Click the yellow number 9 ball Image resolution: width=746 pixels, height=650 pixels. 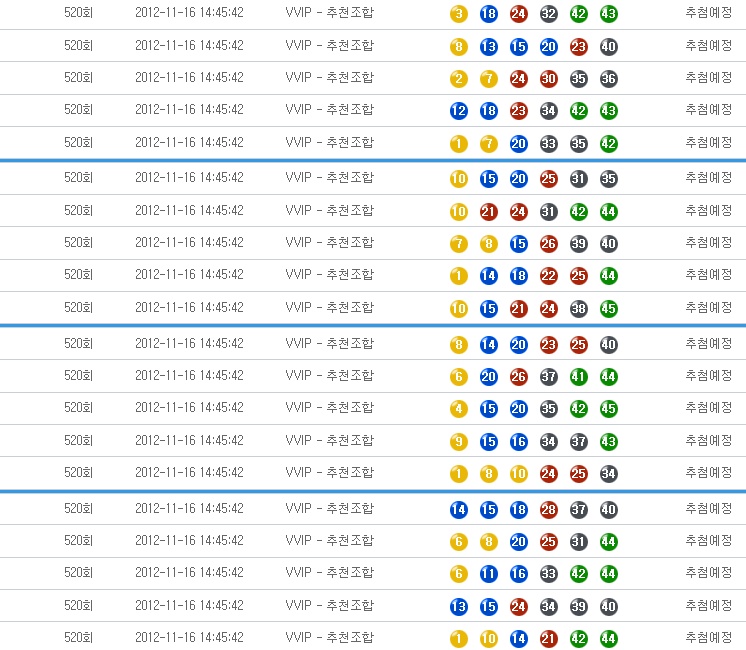click(459, 441)
